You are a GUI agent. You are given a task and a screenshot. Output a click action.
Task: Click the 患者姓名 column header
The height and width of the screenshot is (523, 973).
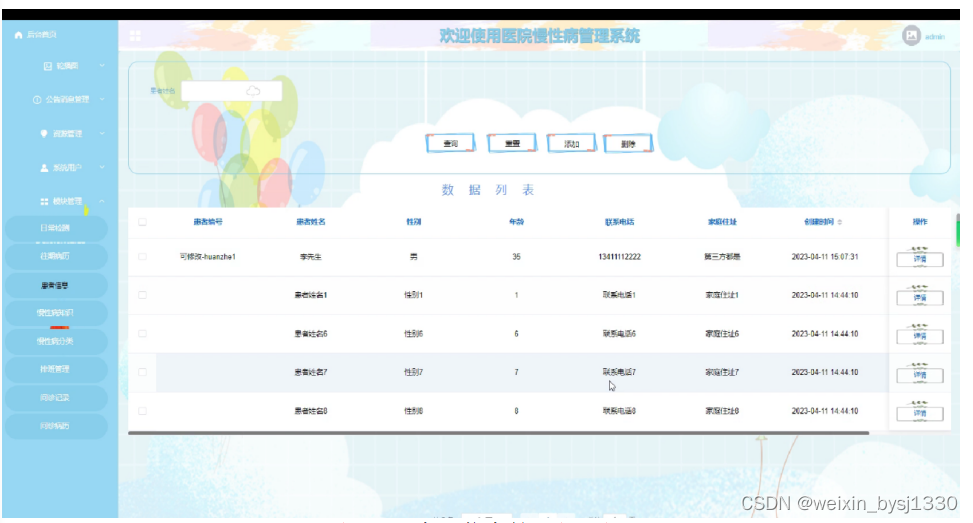pos(311,222)
